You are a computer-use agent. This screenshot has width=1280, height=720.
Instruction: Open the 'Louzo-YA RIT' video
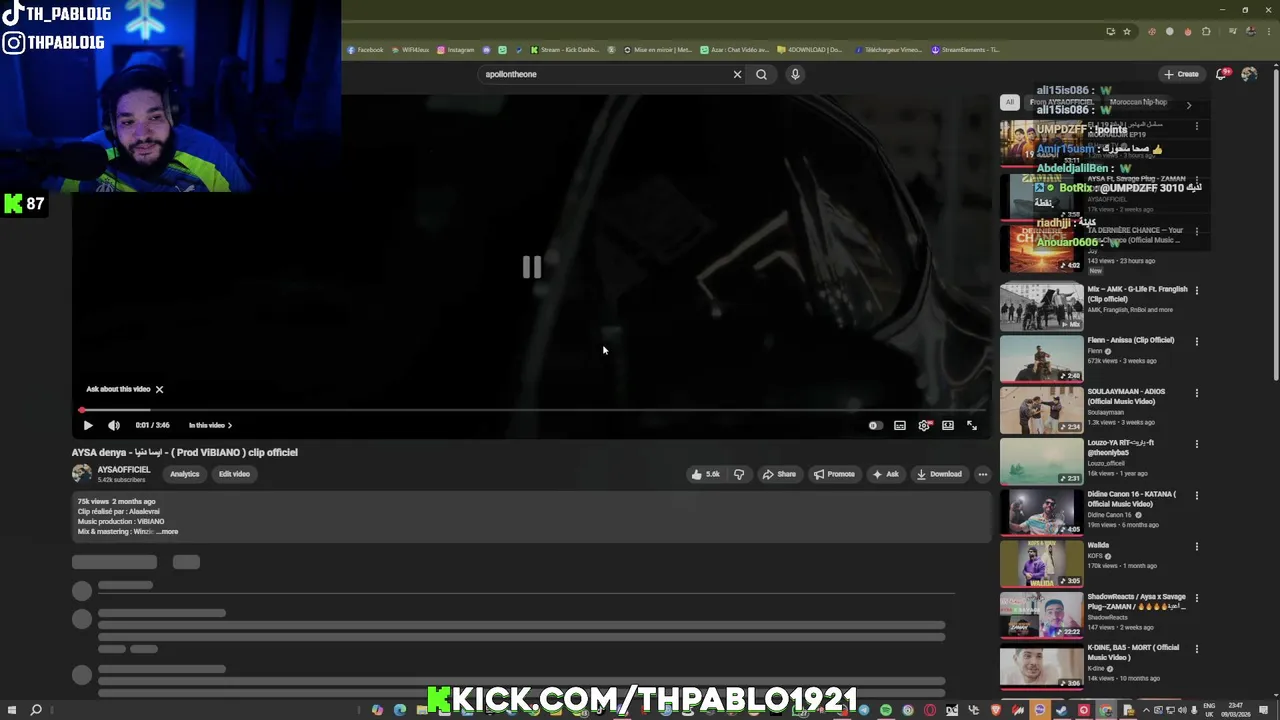coord(1042,461)
